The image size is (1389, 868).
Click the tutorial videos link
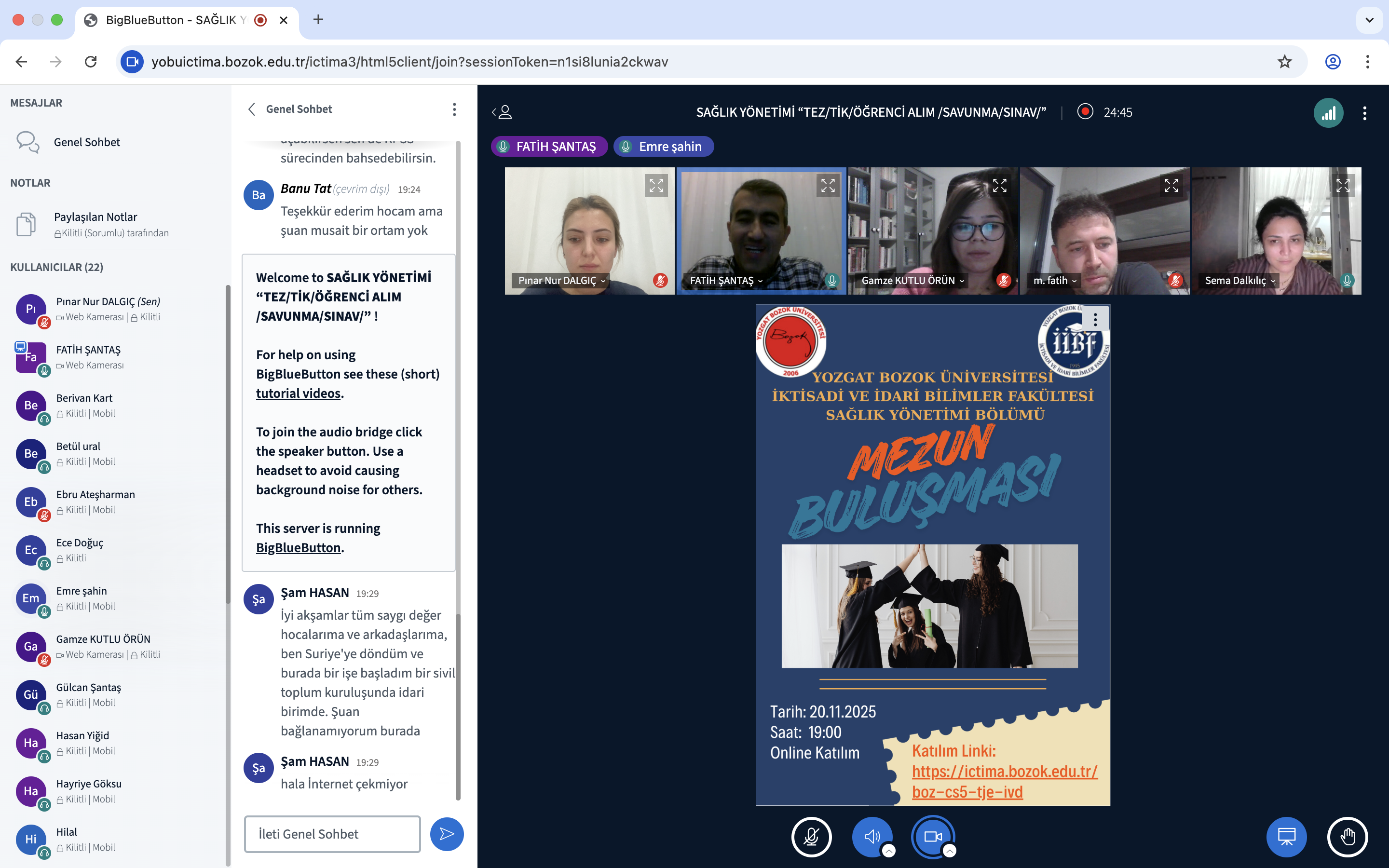(299, 393)
